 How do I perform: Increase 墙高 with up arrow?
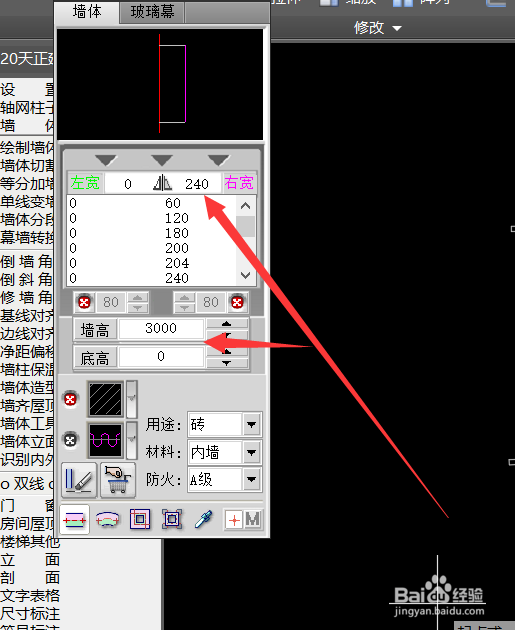(x=227, y=323)
